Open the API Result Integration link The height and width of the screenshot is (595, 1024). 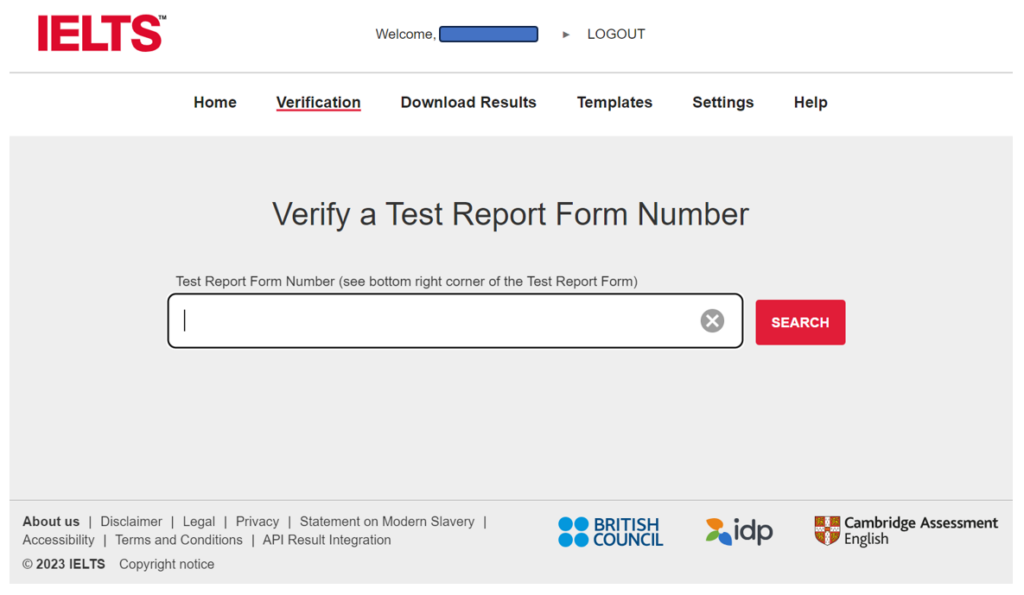(x=327, y=540)
